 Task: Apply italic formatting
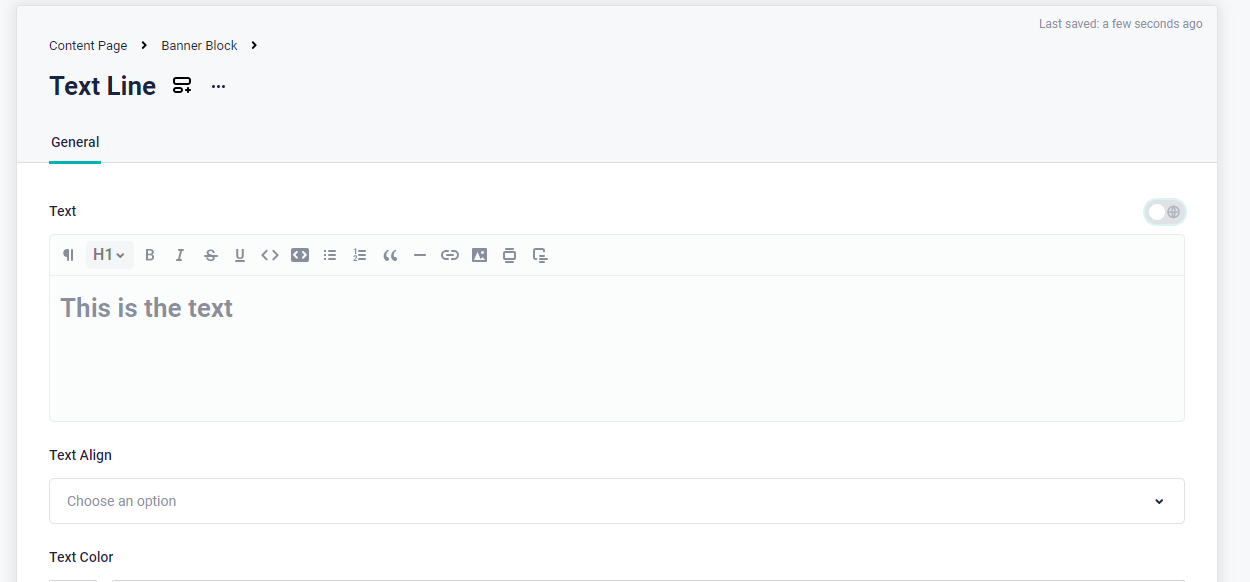coord(180,255)
